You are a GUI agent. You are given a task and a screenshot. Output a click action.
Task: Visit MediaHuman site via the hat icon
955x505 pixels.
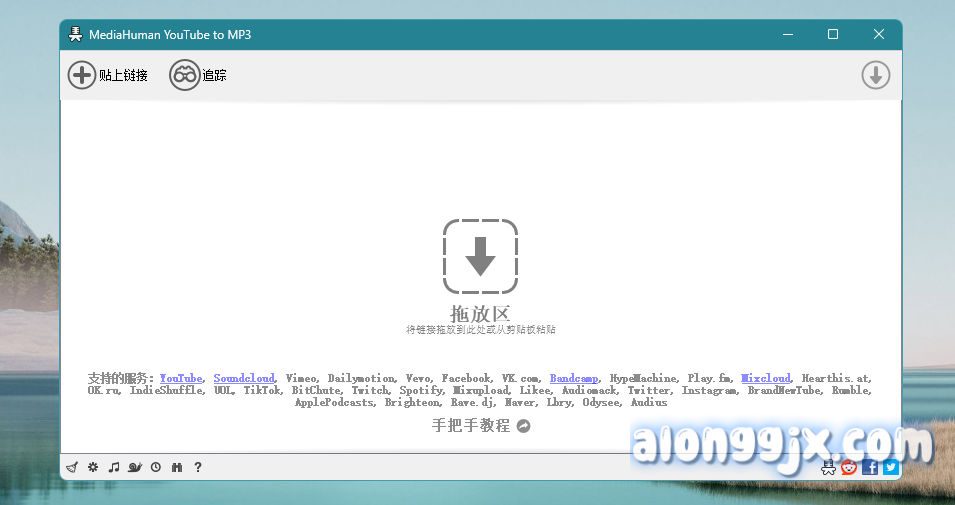tap(828, 467)
